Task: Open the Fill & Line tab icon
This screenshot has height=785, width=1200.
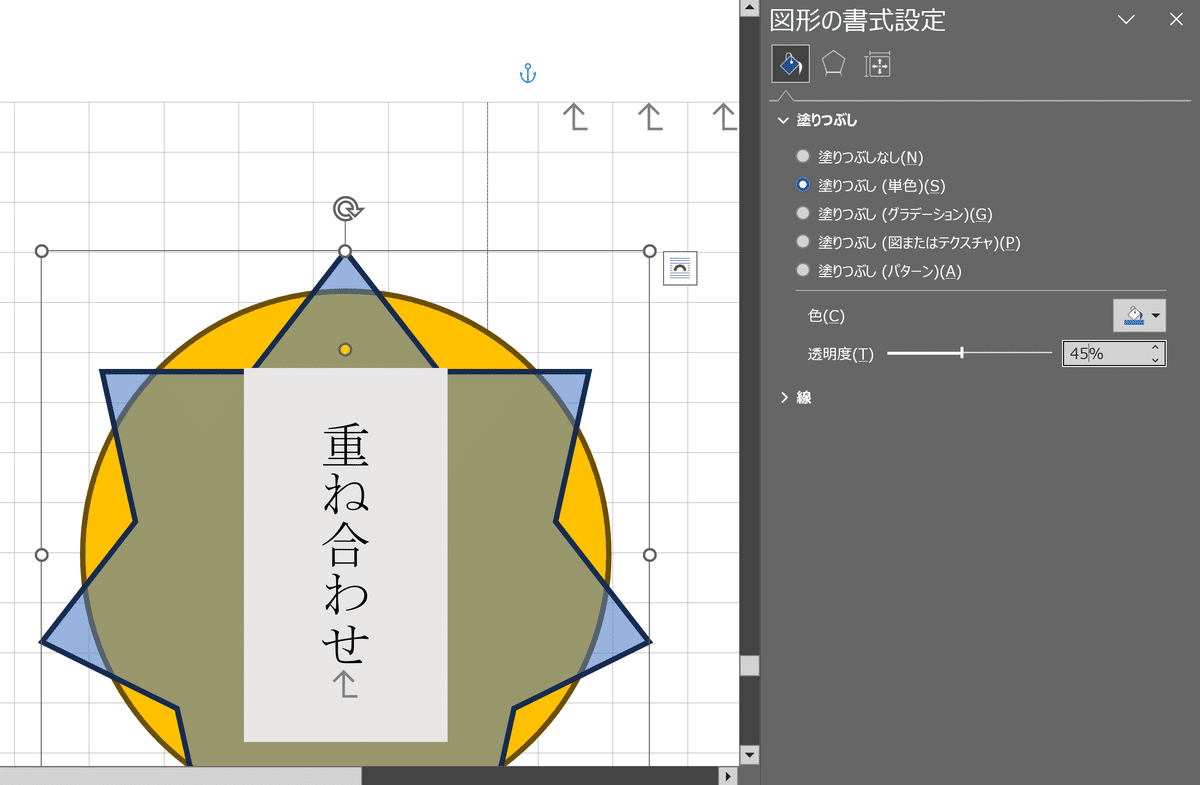Action: [791, 65]
